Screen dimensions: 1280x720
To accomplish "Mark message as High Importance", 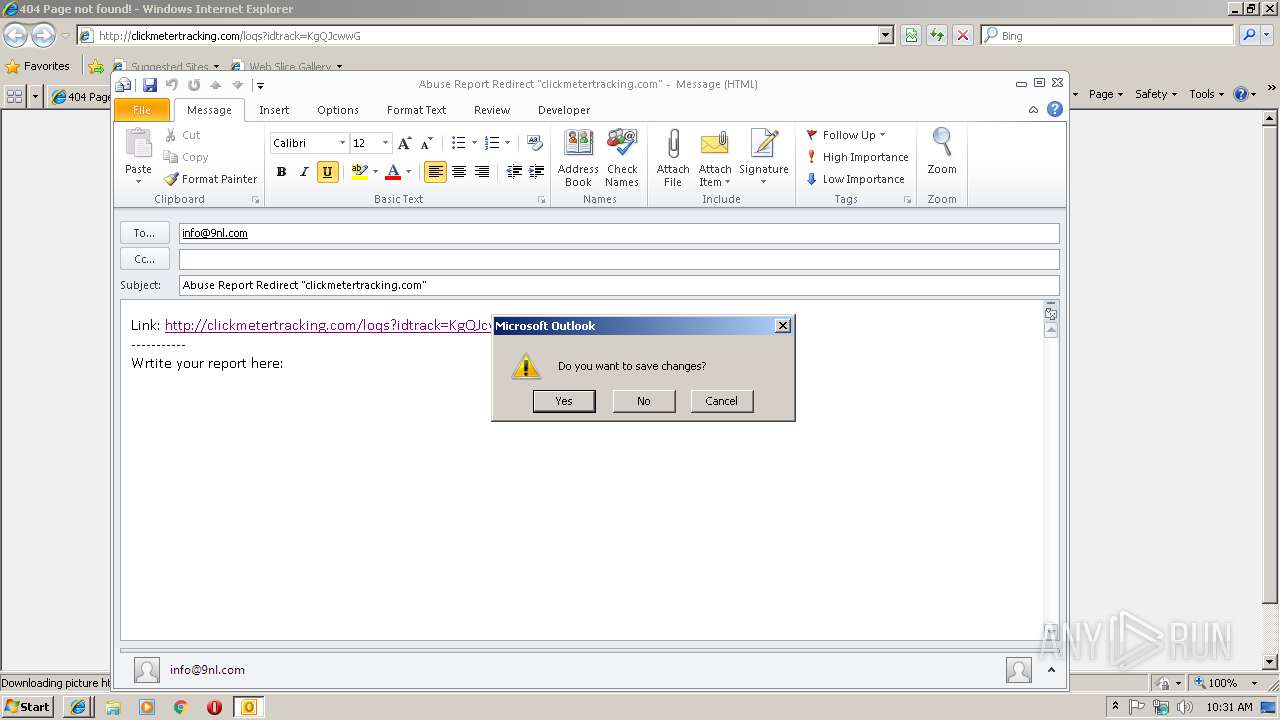I will [x=857, y=157].
